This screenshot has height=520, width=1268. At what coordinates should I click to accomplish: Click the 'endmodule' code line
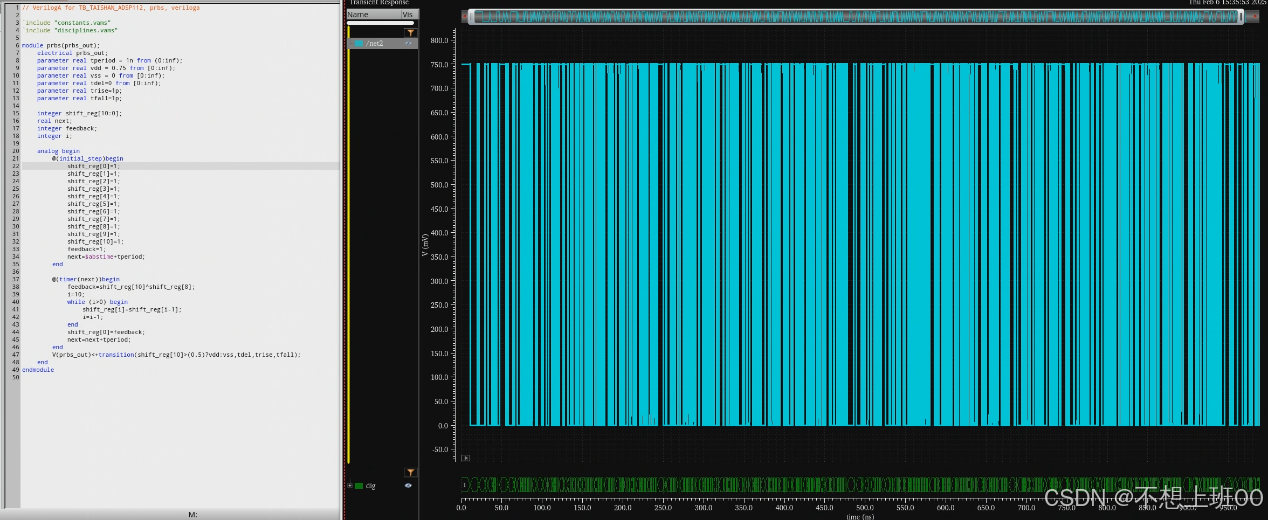[38, 370]
